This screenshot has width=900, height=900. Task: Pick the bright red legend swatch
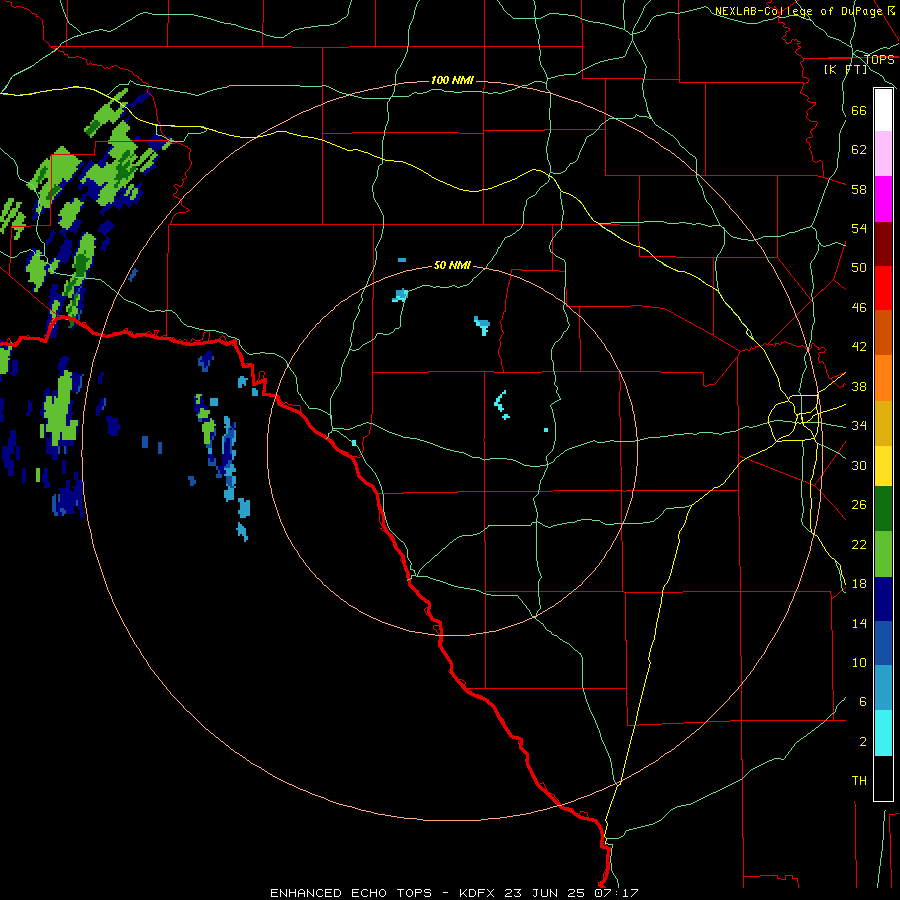883,288
